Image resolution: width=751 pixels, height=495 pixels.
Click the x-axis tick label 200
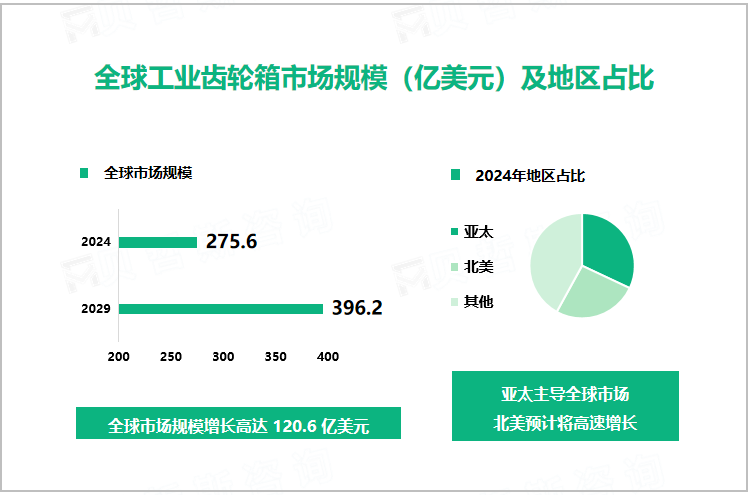118,357
